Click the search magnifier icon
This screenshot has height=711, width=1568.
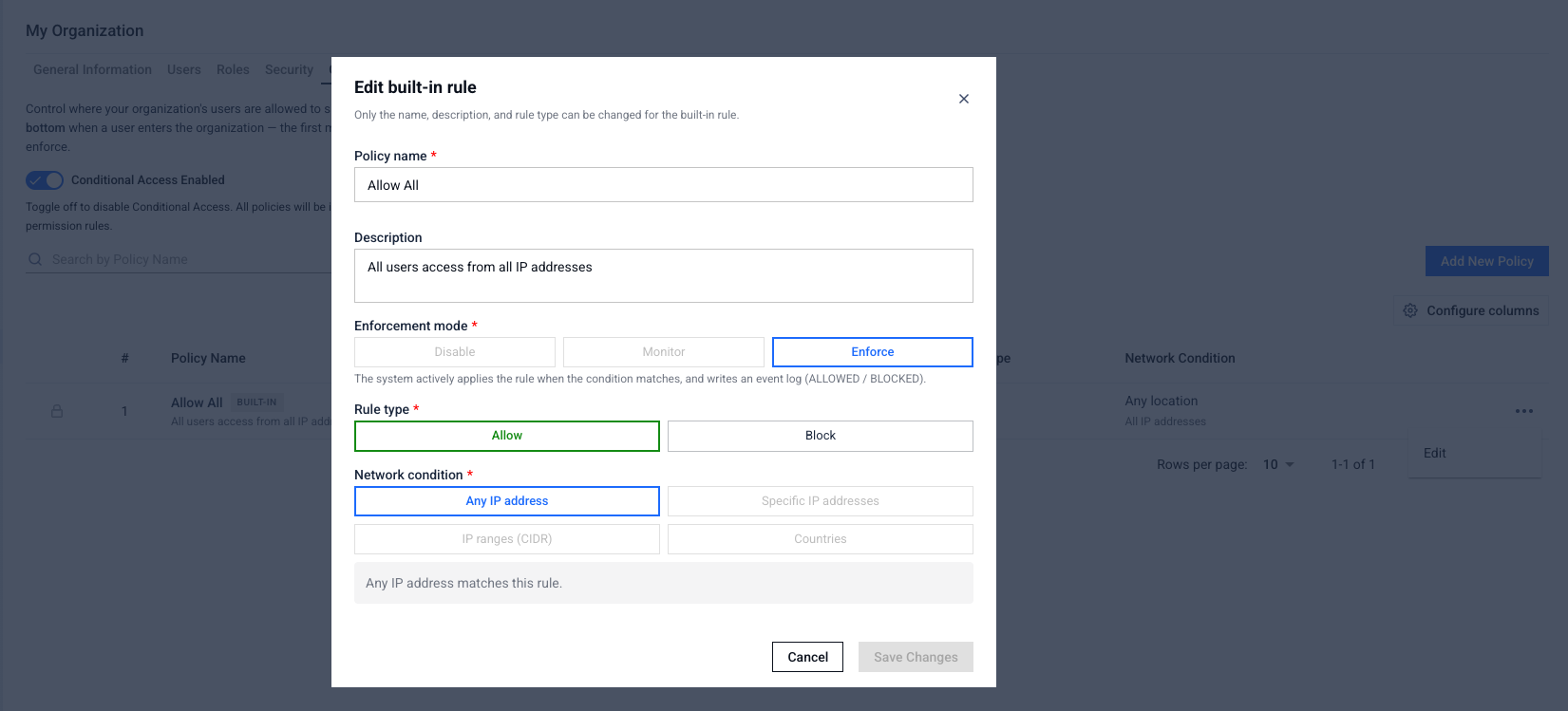point(35,259)
